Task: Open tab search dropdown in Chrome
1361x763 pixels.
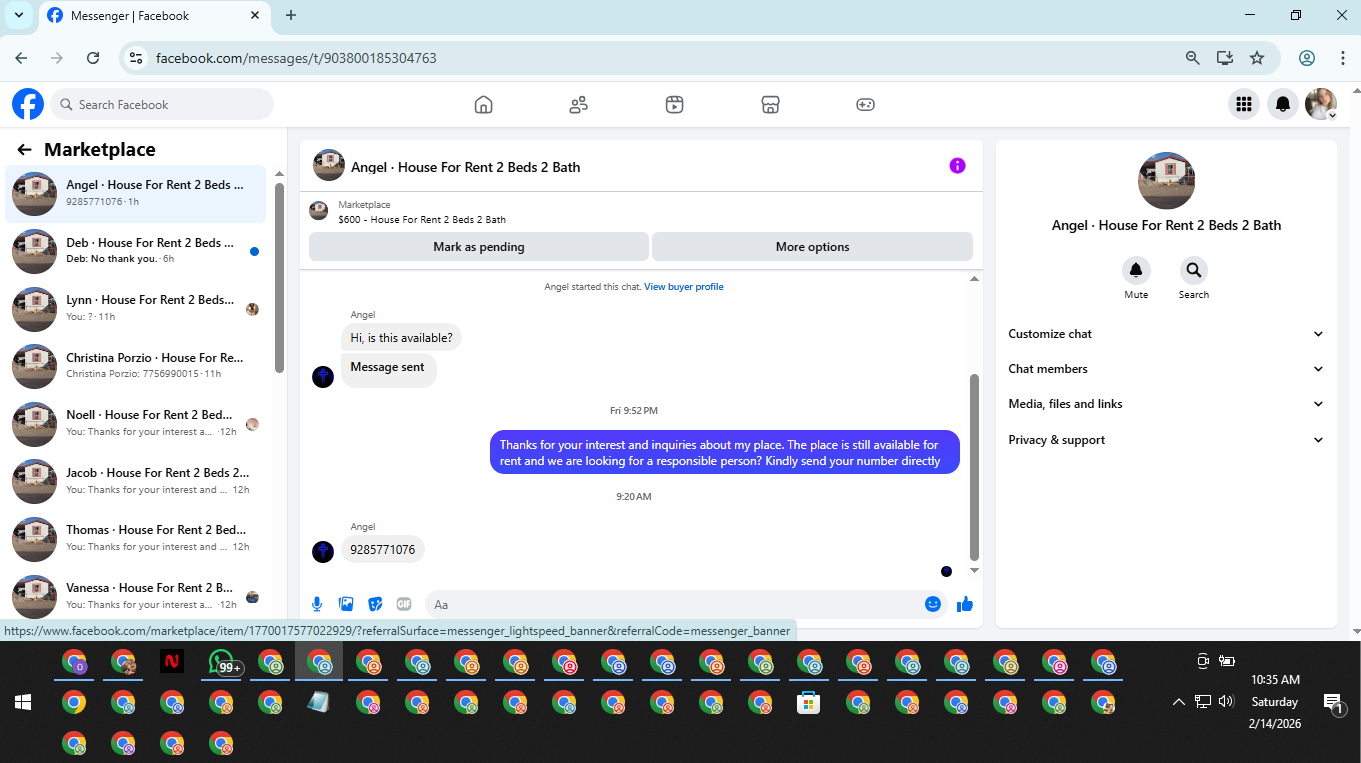Action: (18, 15)
